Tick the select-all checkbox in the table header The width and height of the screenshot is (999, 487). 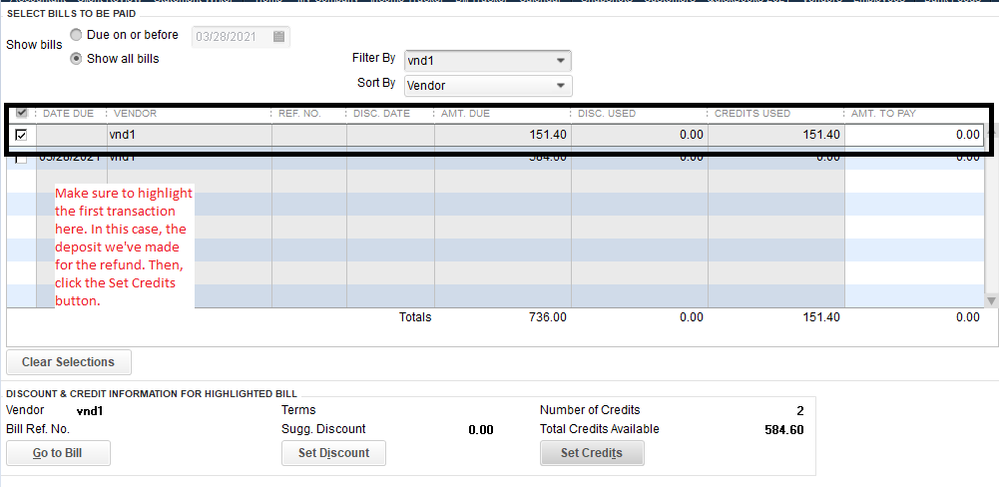point(22,114)
